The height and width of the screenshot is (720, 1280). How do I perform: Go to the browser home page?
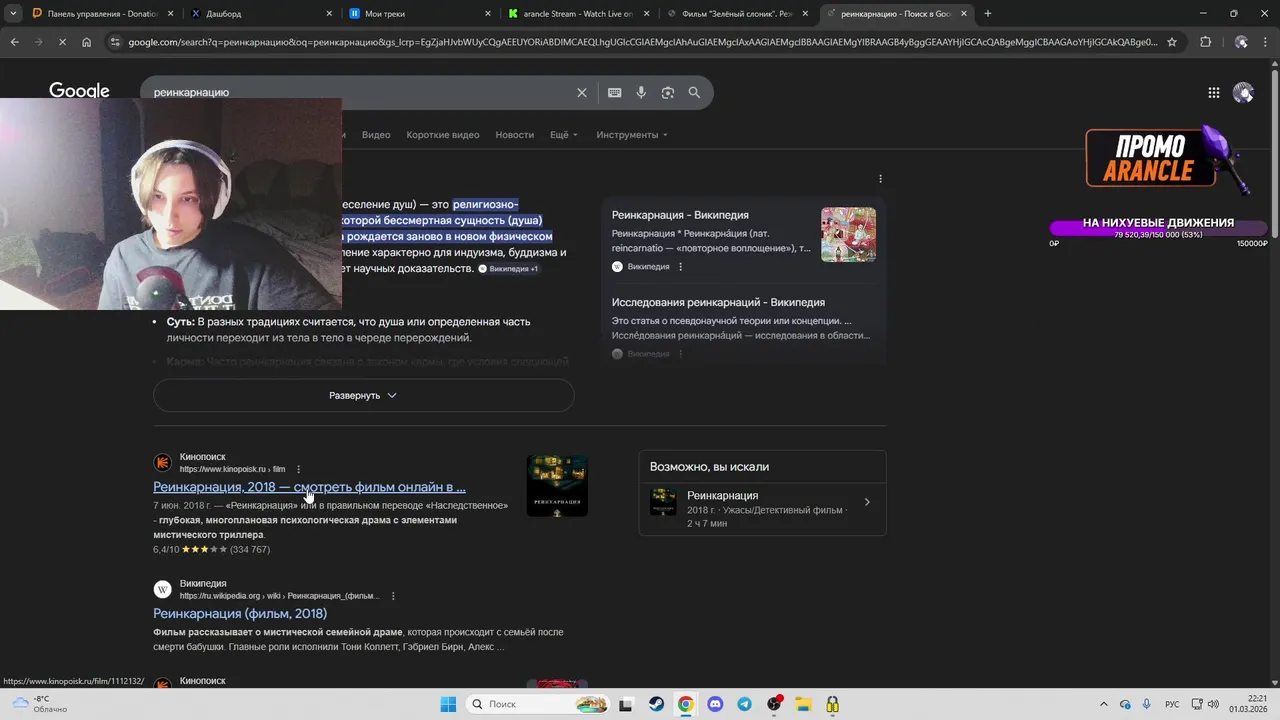[87, 42]
